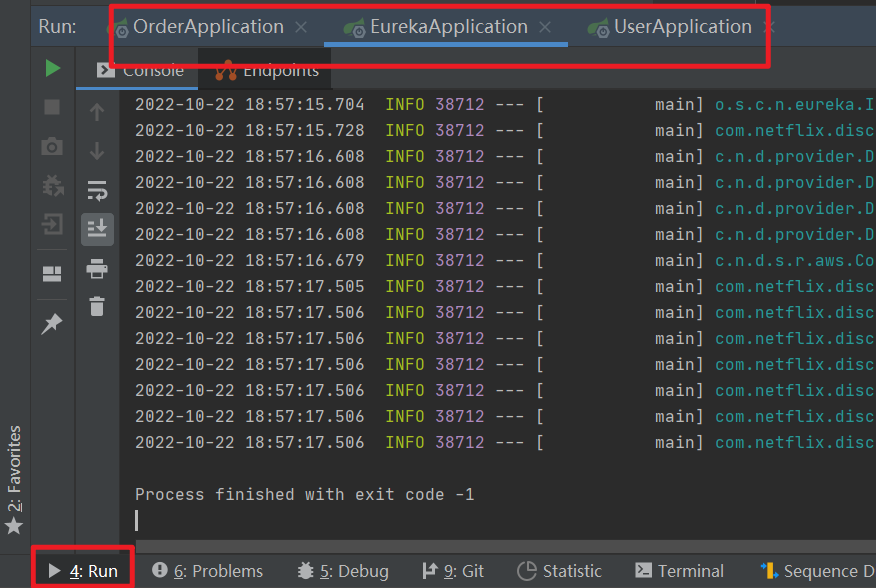Image resolution: width=876 pixels, height=588 pixels.
Task: Click 'Process finished with exit code -1' text
Action: pos(304,495)
